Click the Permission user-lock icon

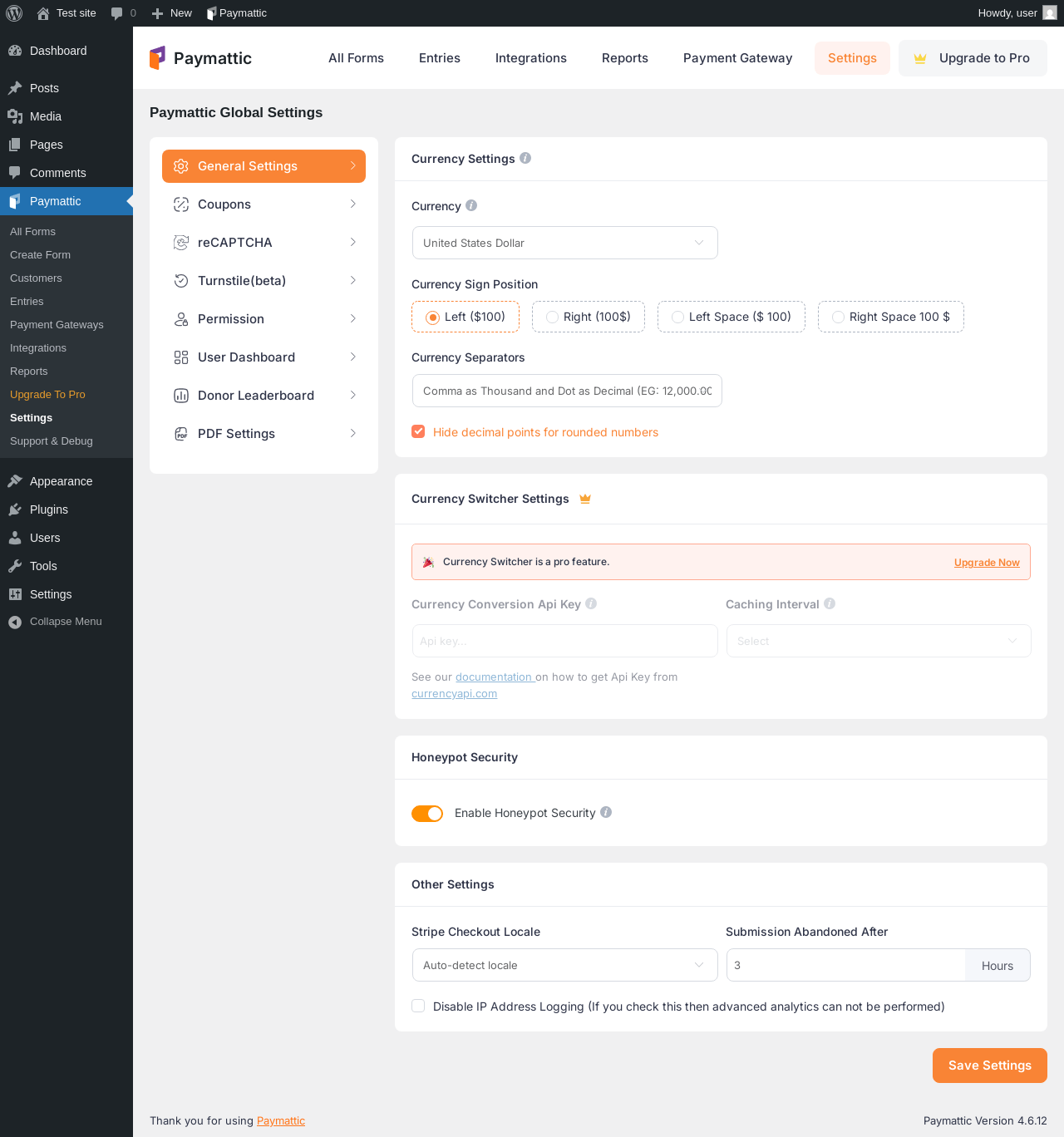(x=181, y=319)
